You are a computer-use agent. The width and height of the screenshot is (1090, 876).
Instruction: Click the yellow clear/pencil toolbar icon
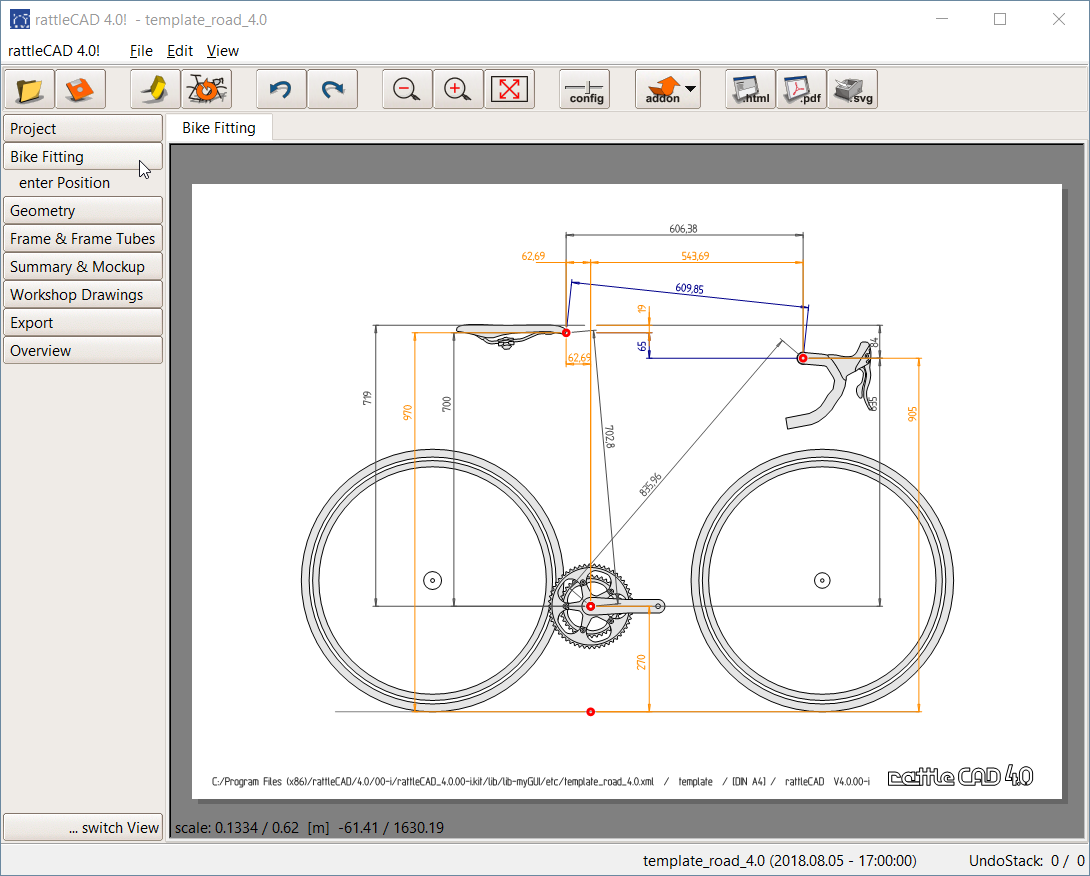tap(155, 89)
